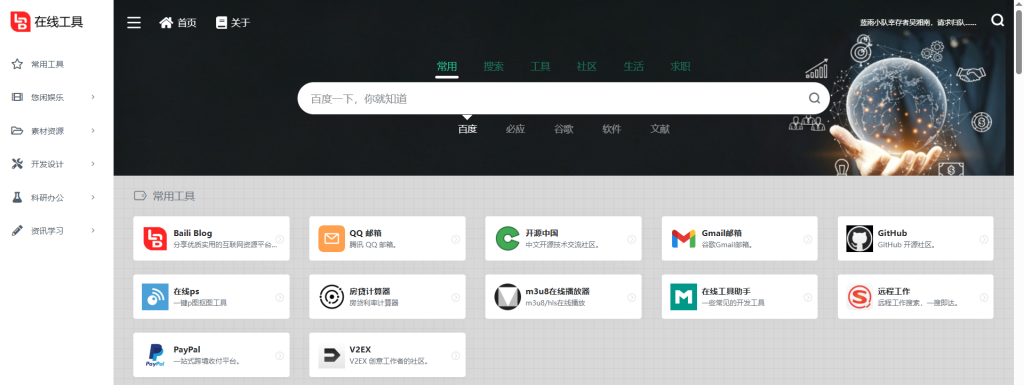Click the Gmail M icon
1024x385 pixels.
684,239
